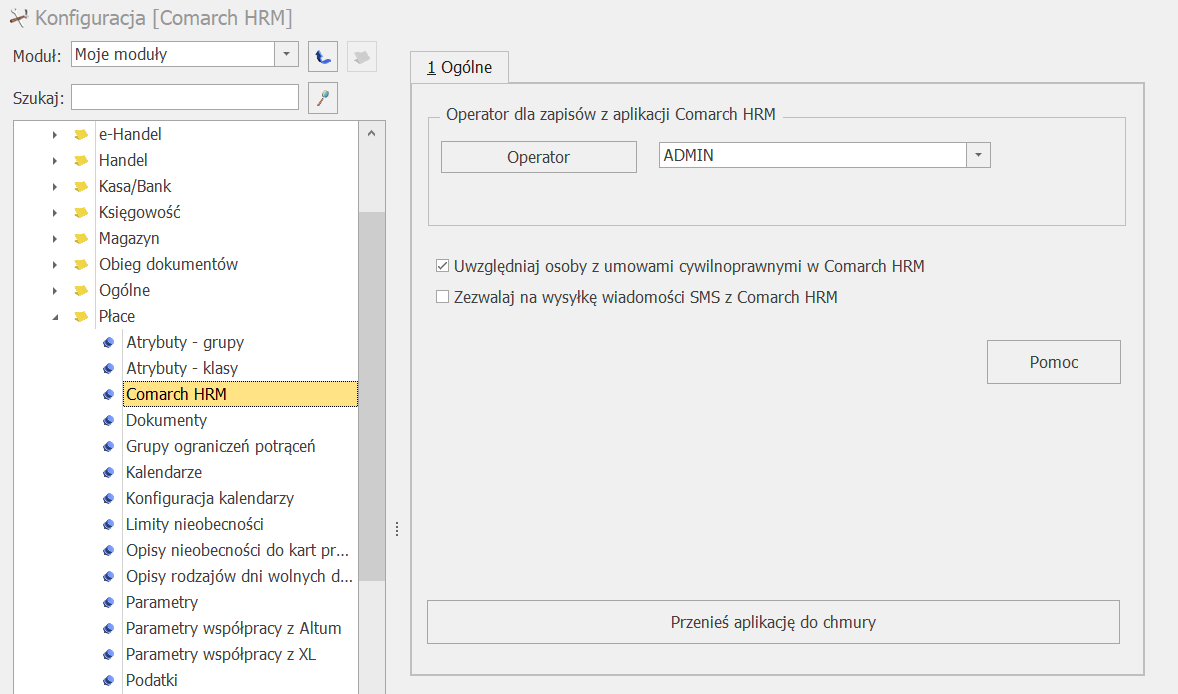Click the bullet icon of Parametry
Screen dimensions: 1178x694
[x=108, y=602]
